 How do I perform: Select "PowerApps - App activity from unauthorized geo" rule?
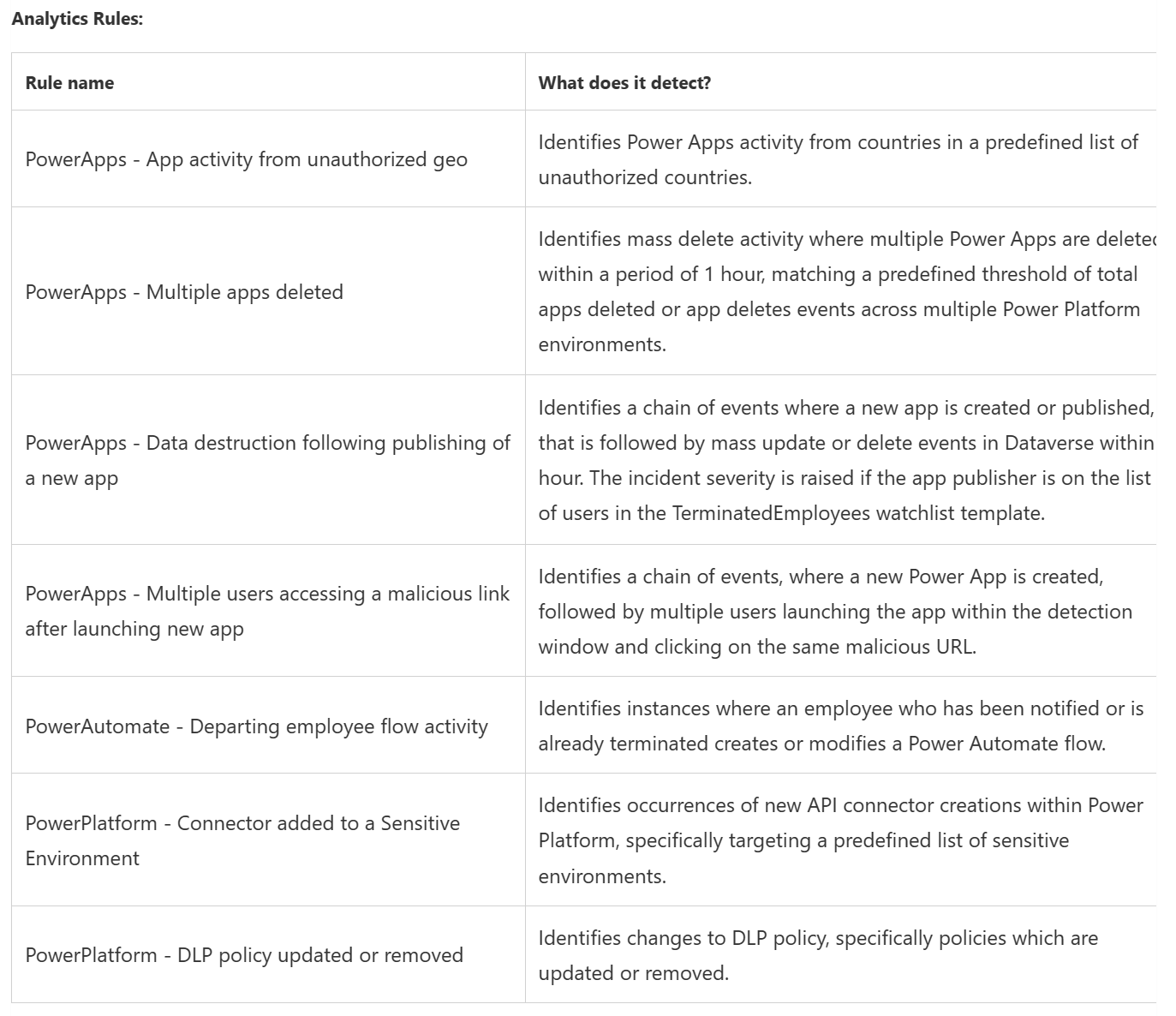tap(247, 159)
